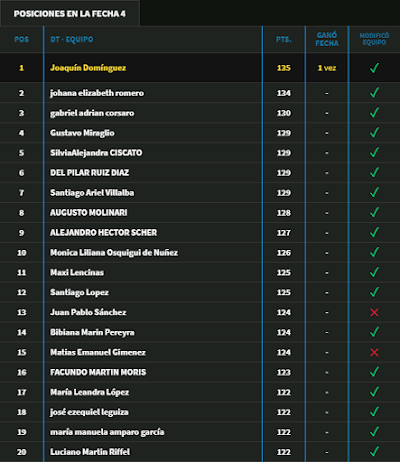
Task: Click the check icon for johana elizabeth romero
Action: tap(374, 92)
